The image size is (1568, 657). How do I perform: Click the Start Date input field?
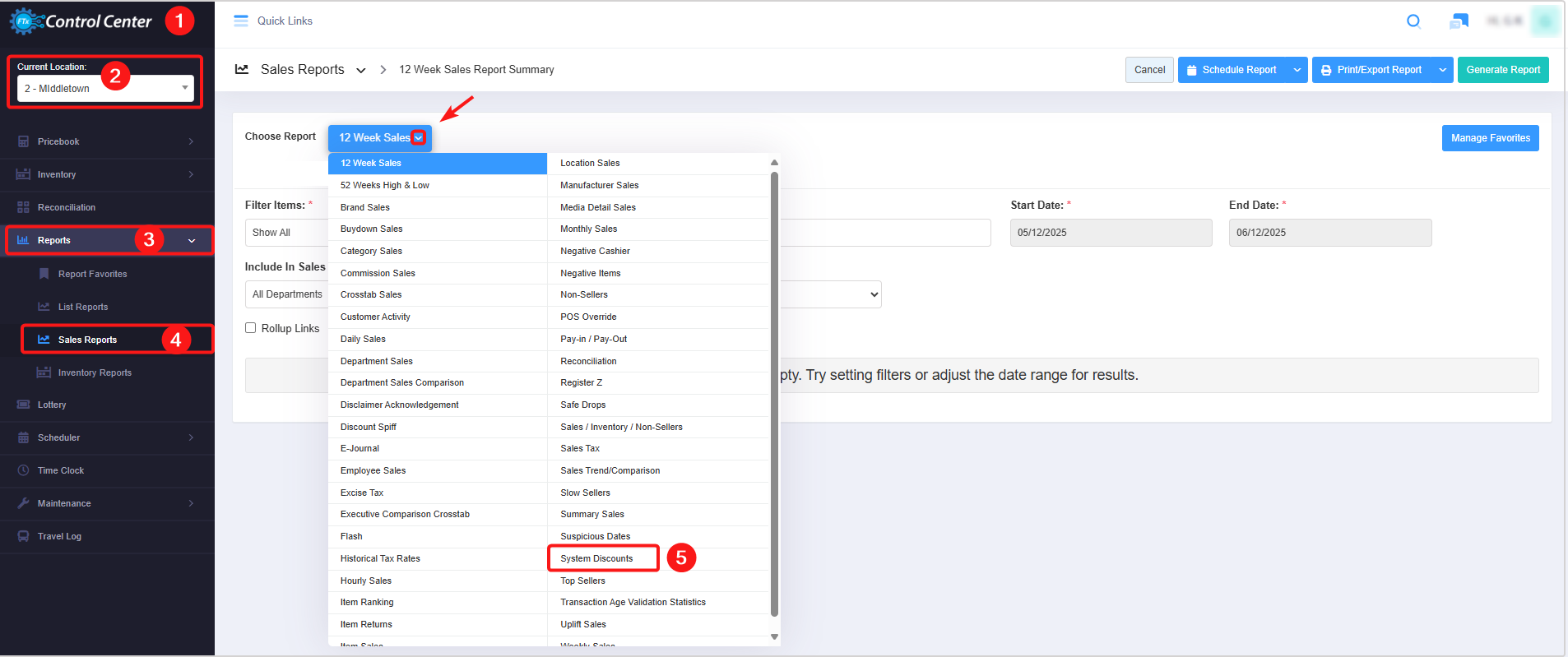[1111, 233]
